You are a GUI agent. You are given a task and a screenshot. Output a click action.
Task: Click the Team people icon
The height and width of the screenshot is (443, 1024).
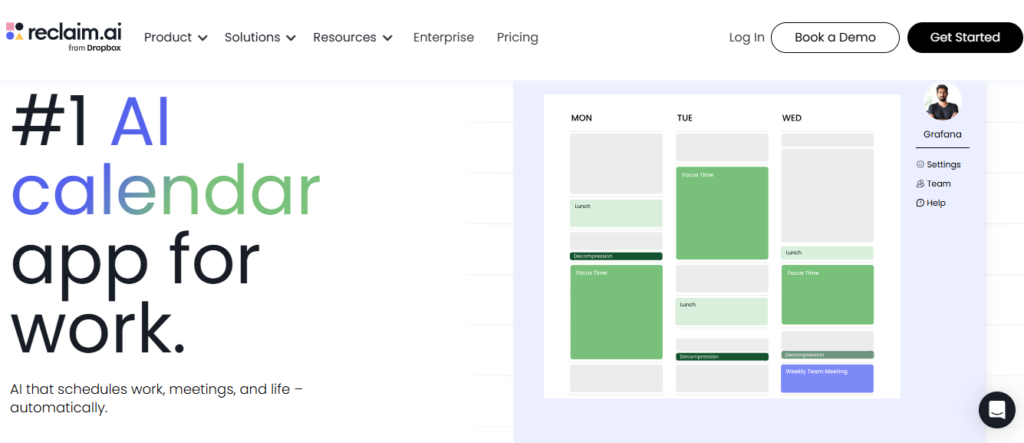[920, 184]
